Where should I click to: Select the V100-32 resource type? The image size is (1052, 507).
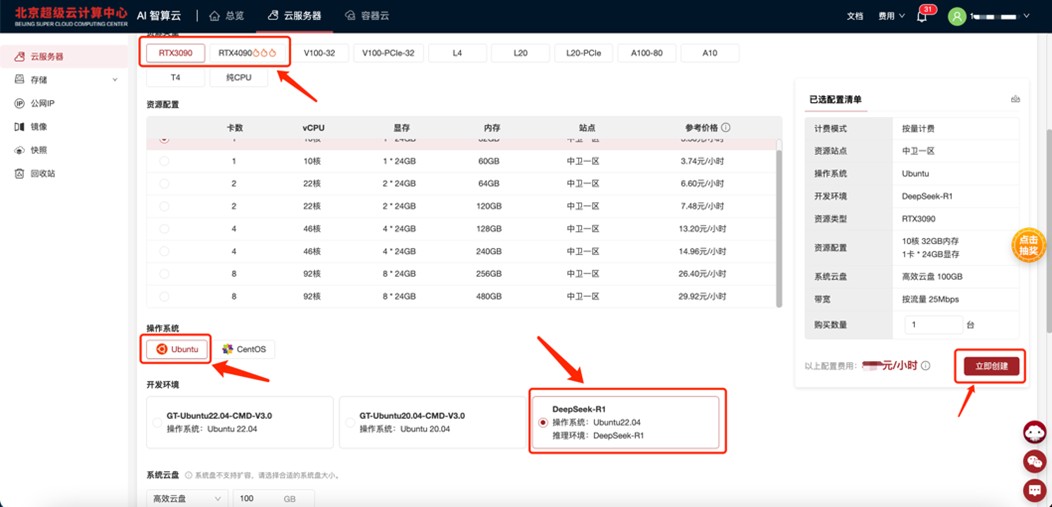point(319,53)
